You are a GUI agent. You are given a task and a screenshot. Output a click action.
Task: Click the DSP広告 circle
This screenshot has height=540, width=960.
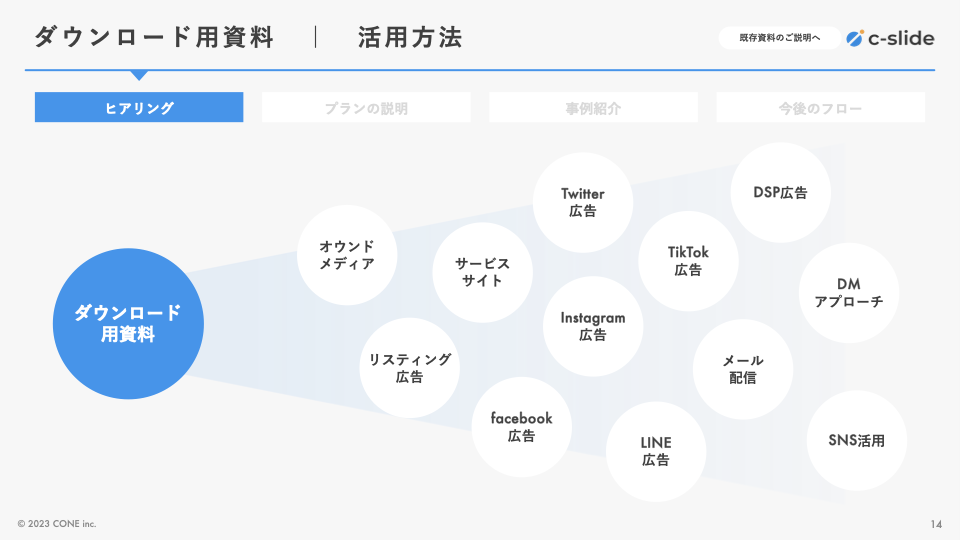[x=780, y=192]
